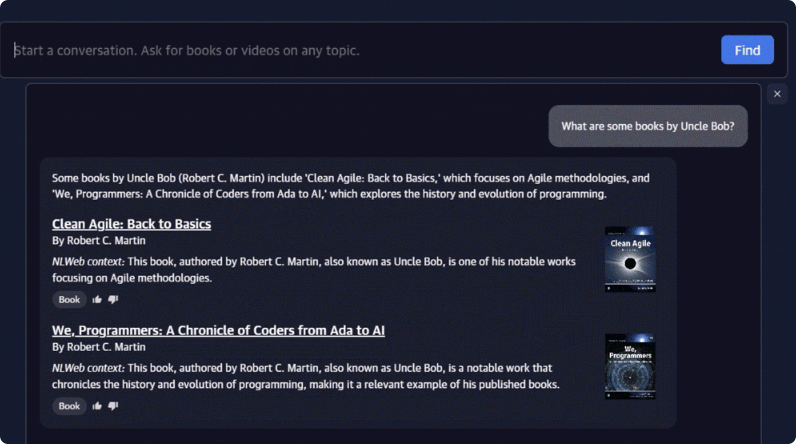
Task: Click the NLWeb context text about Agile methodologies
Action: pyautogui.click(x=314, y=269)
